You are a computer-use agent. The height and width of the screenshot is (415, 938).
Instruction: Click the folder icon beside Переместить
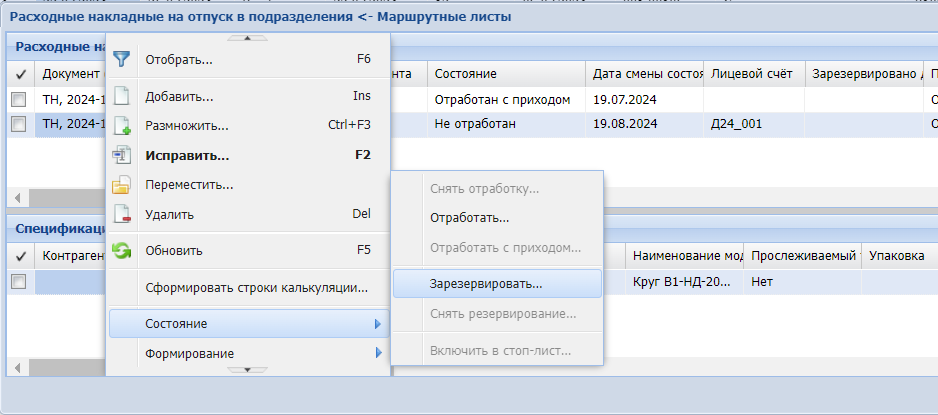[x=122, y=185]
